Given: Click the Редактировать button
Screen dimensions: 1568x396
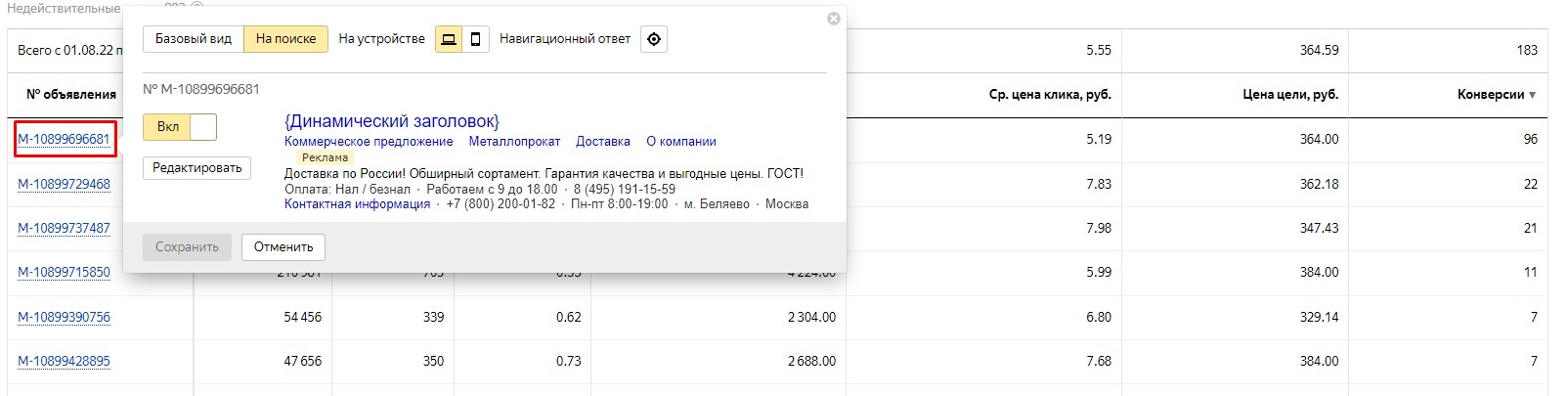Looking at the screenshot, I should [197, 168].
